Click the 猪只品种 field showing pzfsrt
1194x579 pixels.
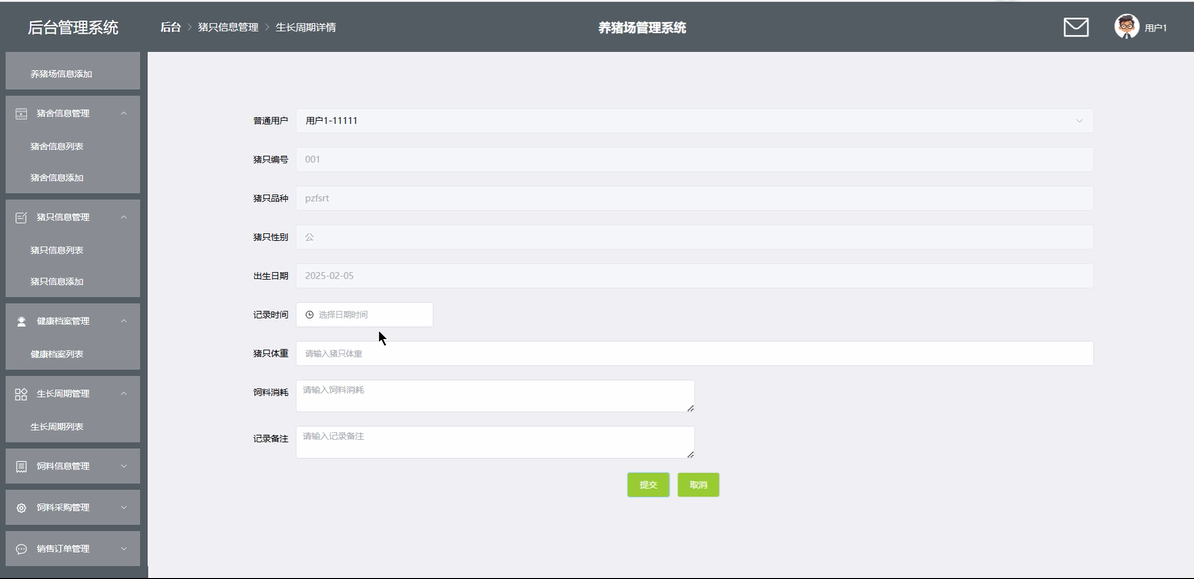point(694,198)
